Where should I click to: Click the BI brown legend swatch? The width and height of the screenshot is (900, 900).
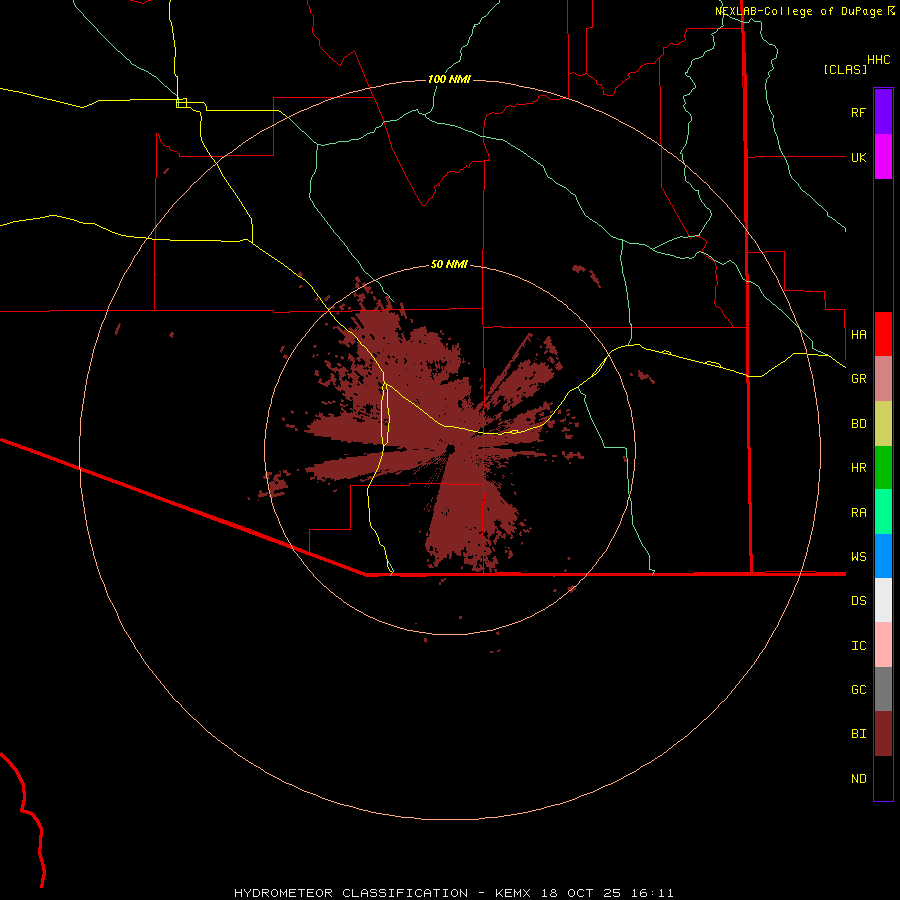pos(883,734)
